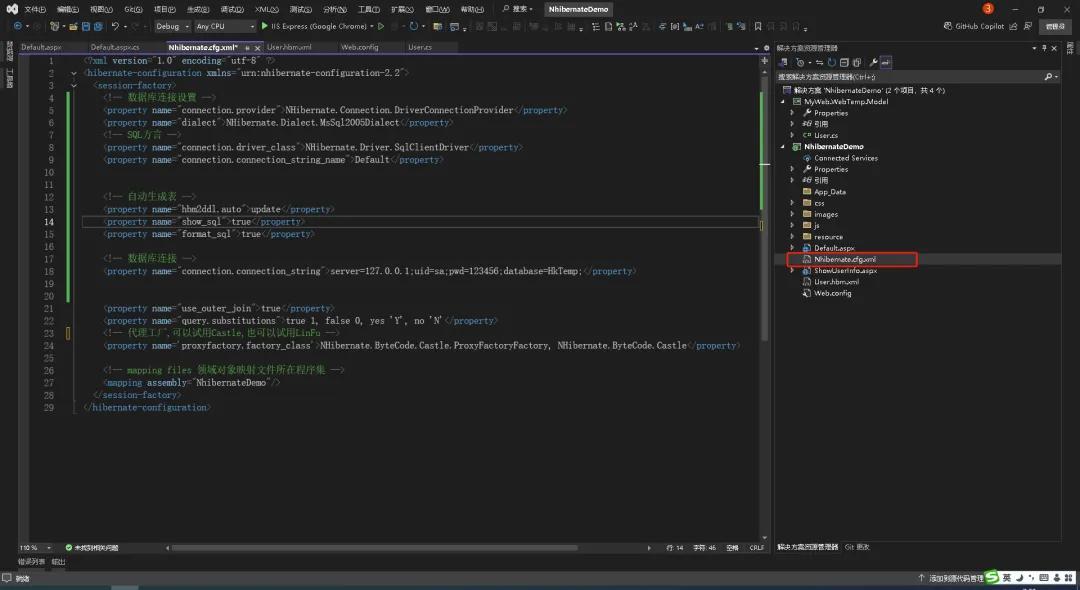
Task: Open the 110% editor zoom control
Action: [32, 547]
